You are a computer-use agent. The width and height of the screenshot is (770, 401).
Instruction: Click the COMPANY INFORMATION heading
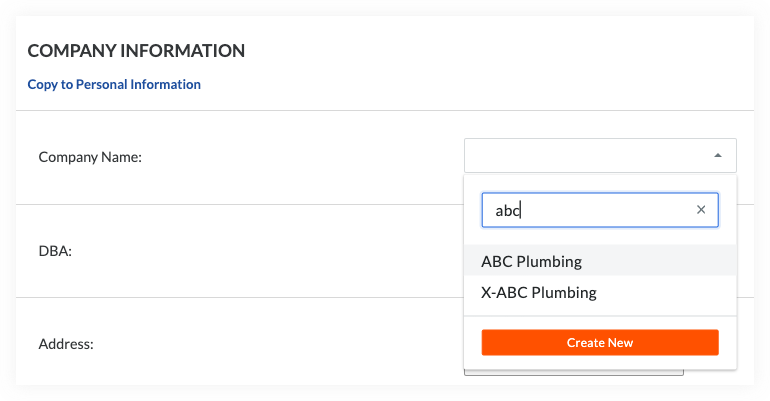(x=136, y=50)
